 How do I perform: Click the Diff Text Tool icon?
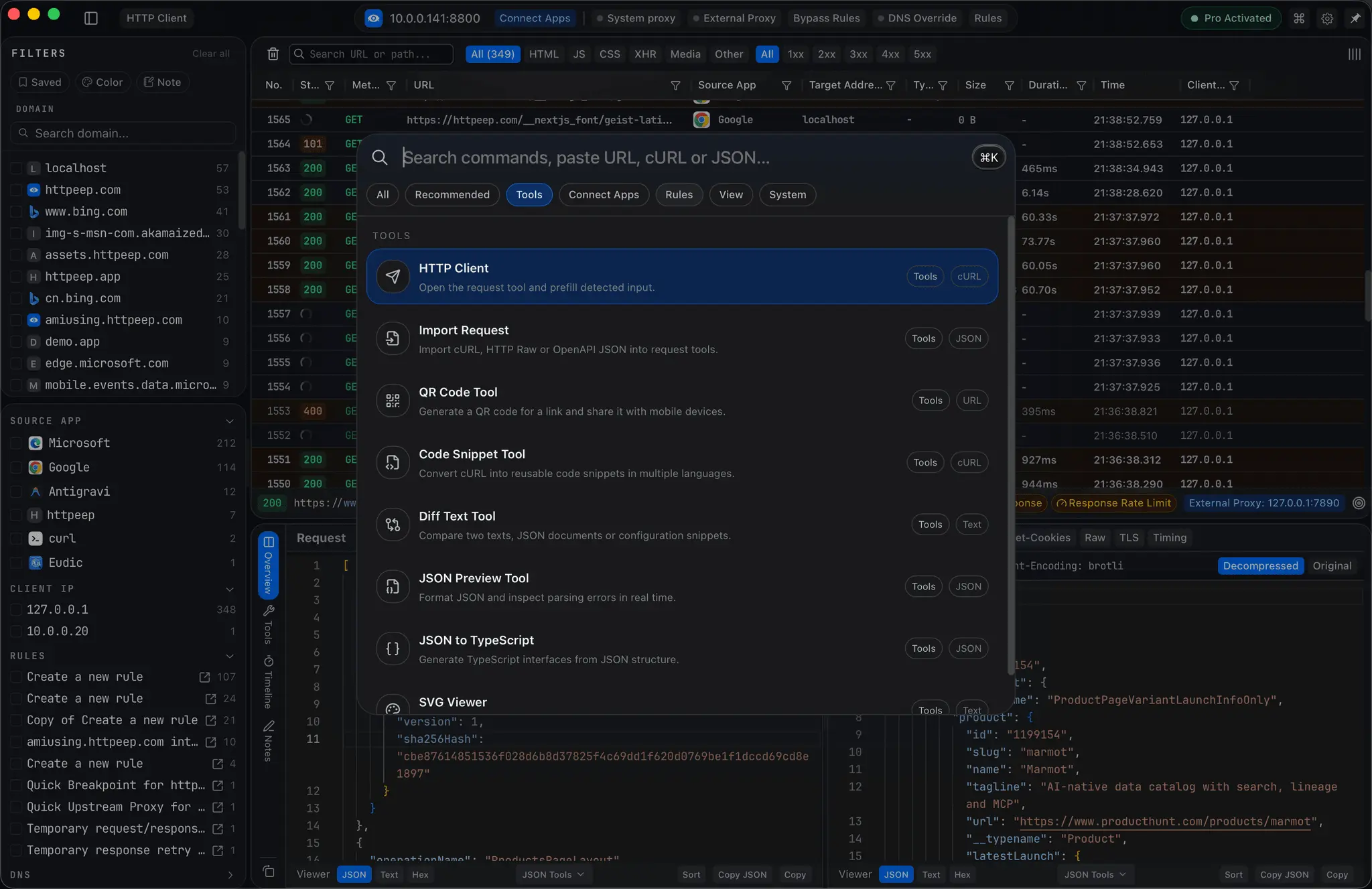click(393, 525)
